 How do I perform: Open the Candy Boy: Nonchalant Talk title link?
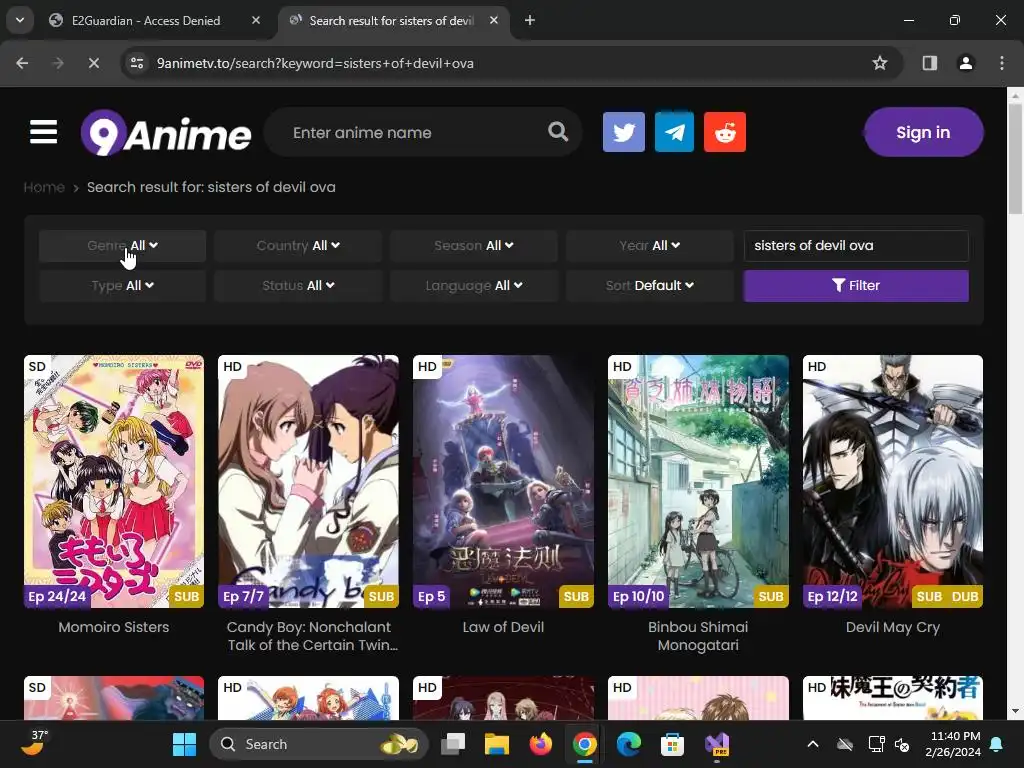(x=311, y=636)
